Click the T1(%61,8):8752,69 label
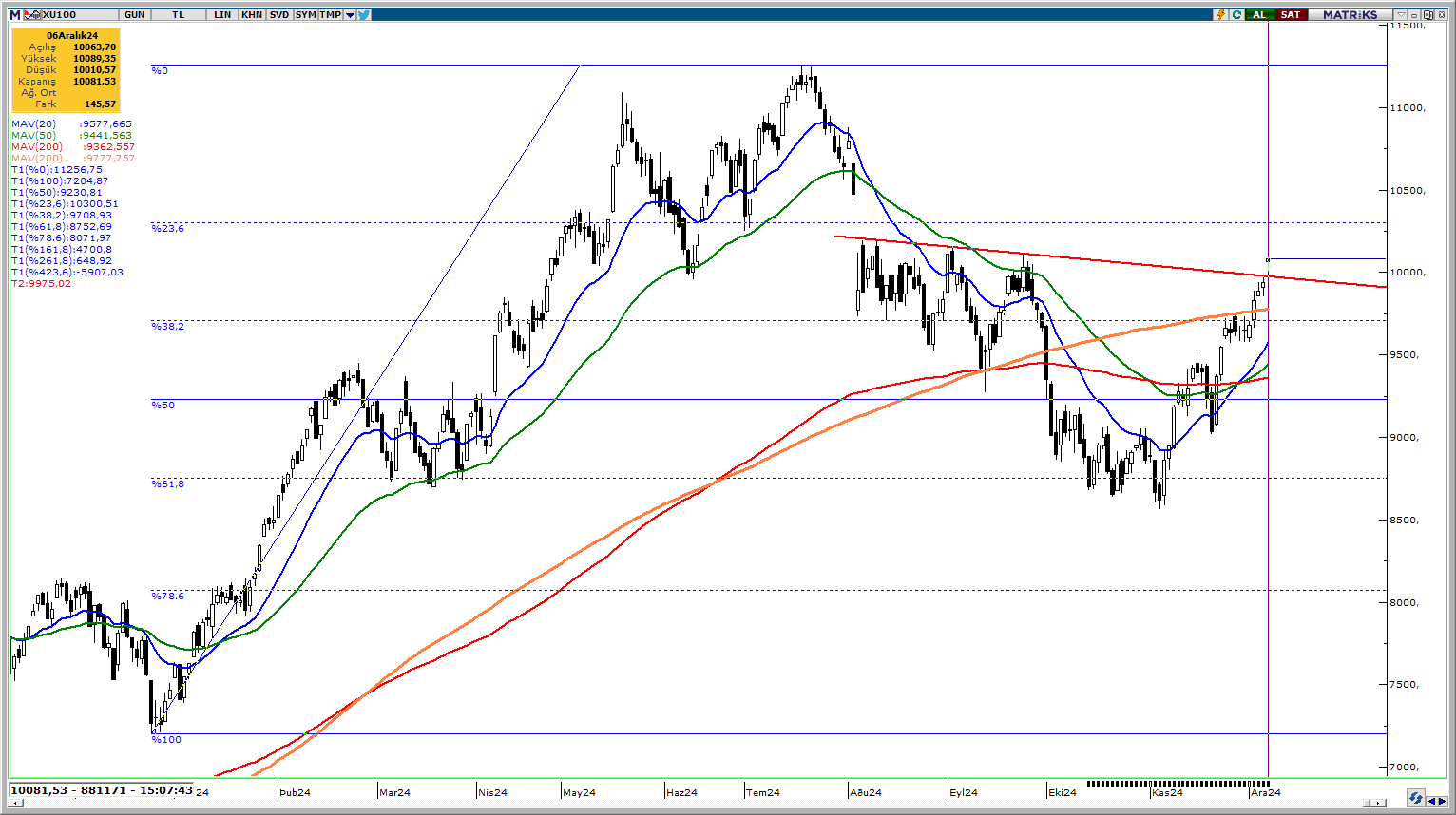The image size is (1456, 815). coord(62,227)
